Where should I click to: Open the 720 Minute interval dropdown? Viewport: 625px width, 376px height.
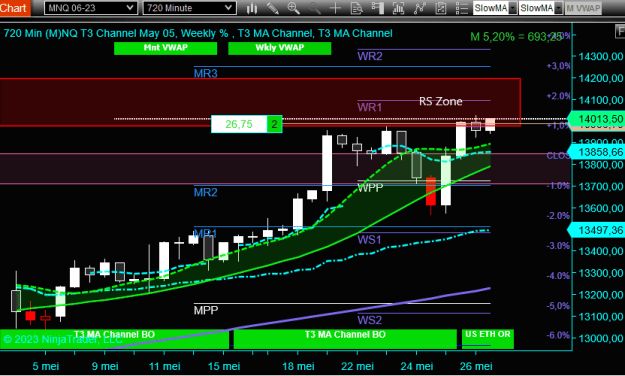[189, 8]
